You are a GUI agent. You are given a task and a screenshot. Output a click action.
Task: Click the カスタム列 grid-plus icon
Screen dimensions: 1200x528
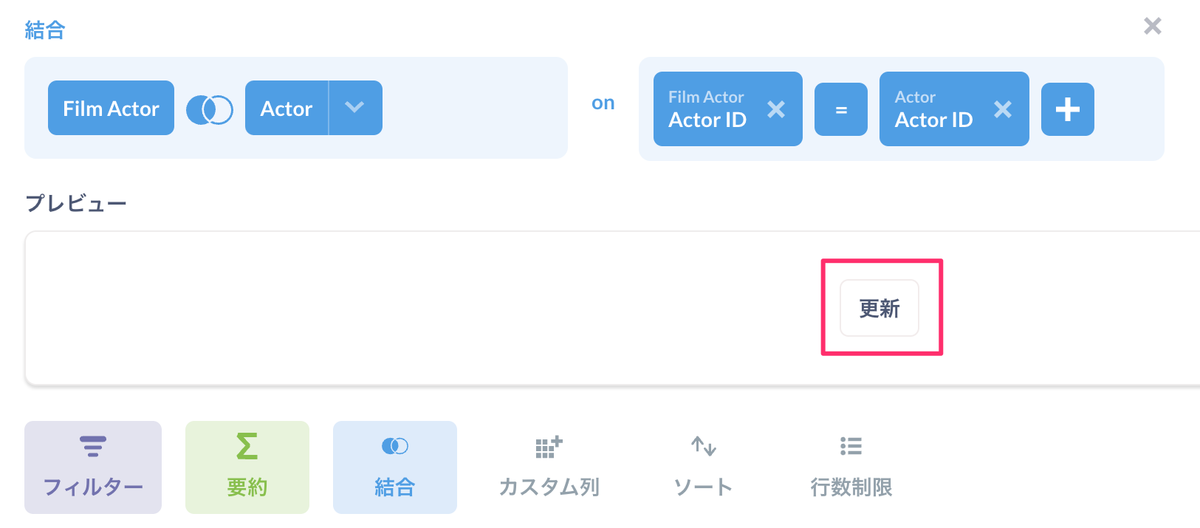point(549,446)
